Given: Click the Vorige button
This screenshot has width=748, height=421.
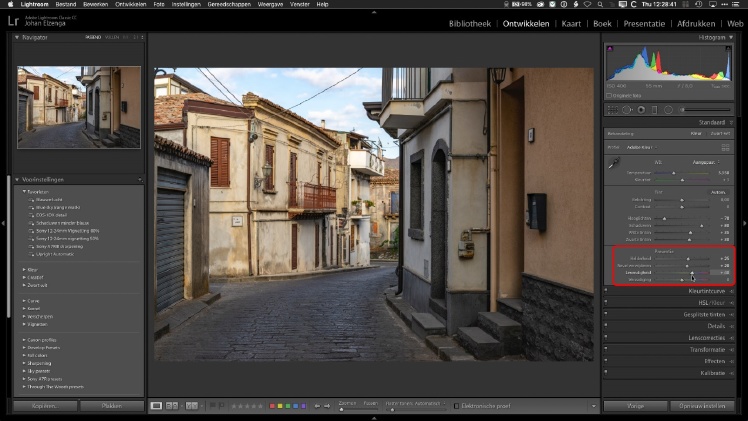Looking at the screenshot, I should 635,406.
